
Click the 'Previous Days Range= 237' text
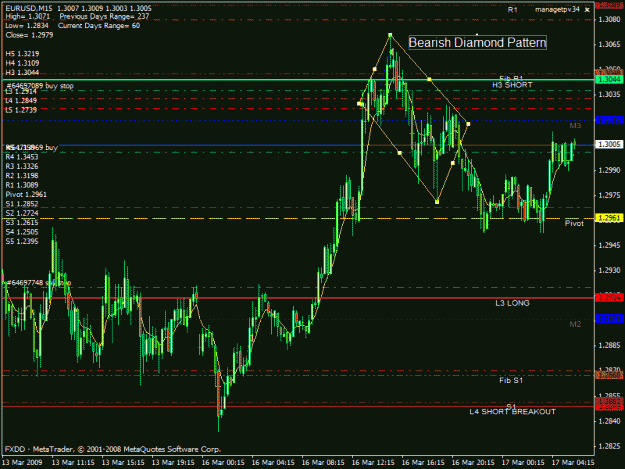coord(104,17)
